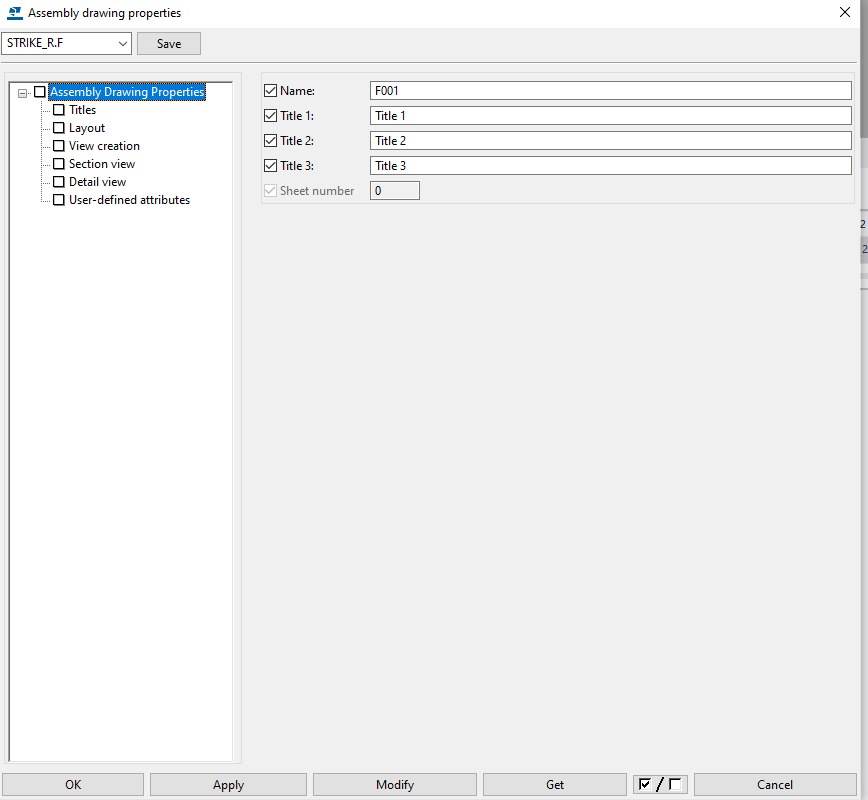868x800 pixels.
Task: Uncheck the Title 2 checkbox
Action: pyautogui.click(x=270, y=141)
